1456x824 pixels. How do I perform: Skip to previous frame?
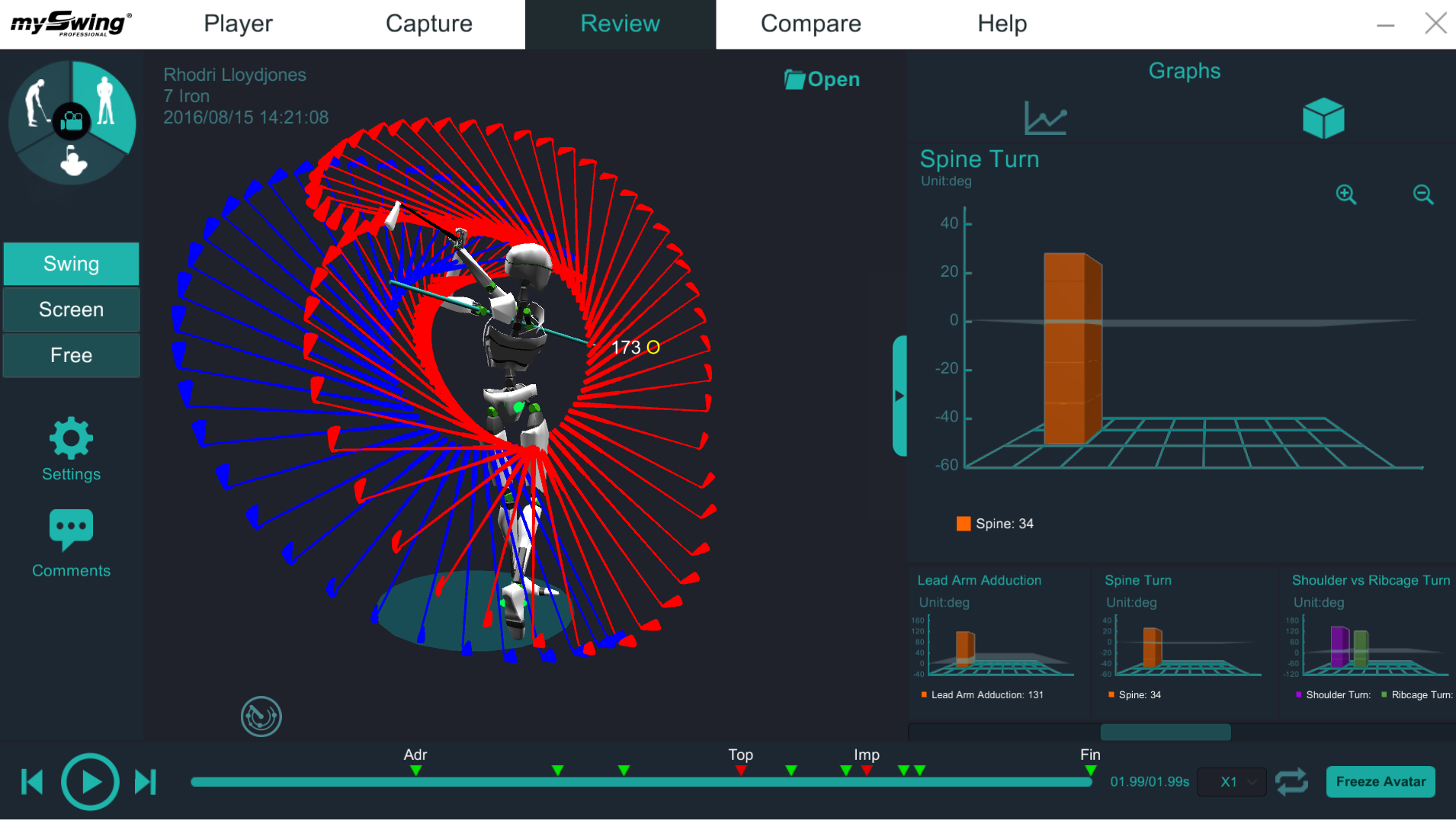[33, 782]
